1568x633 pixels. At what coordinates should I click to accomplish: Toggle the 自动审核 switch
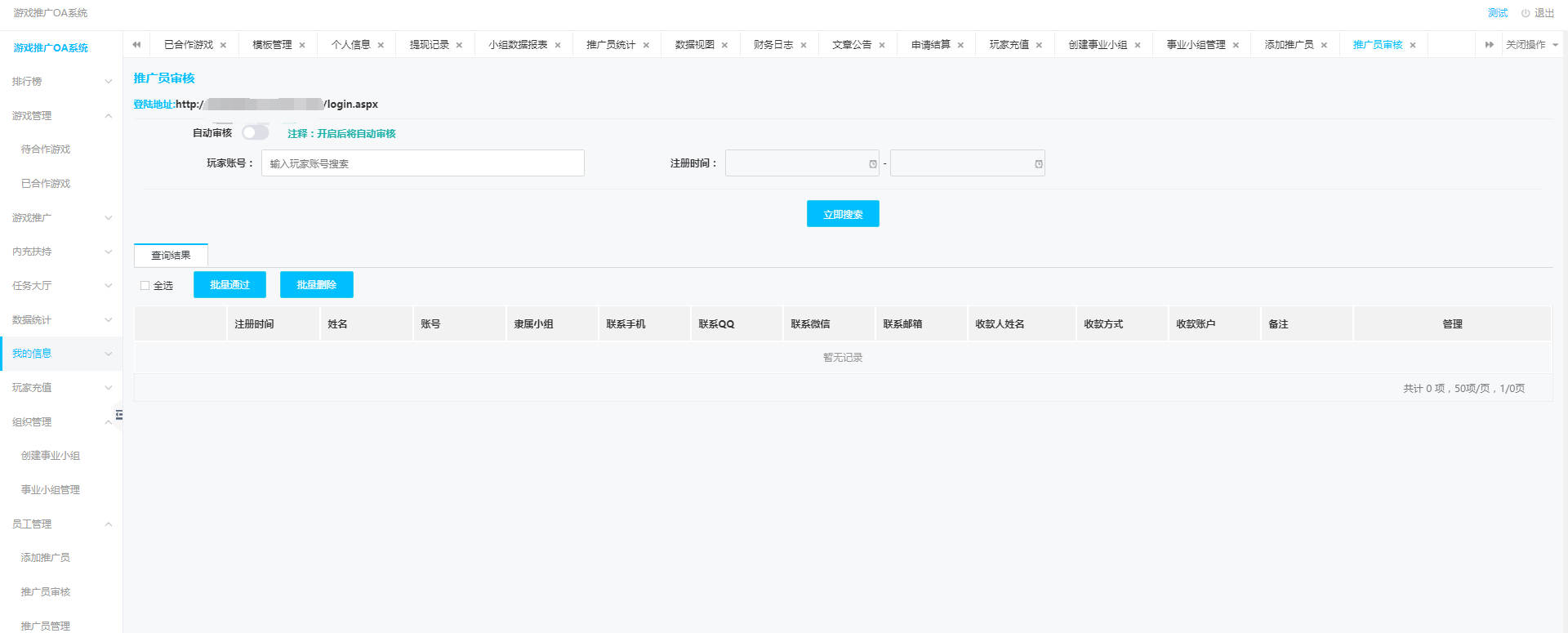point(255,132)
